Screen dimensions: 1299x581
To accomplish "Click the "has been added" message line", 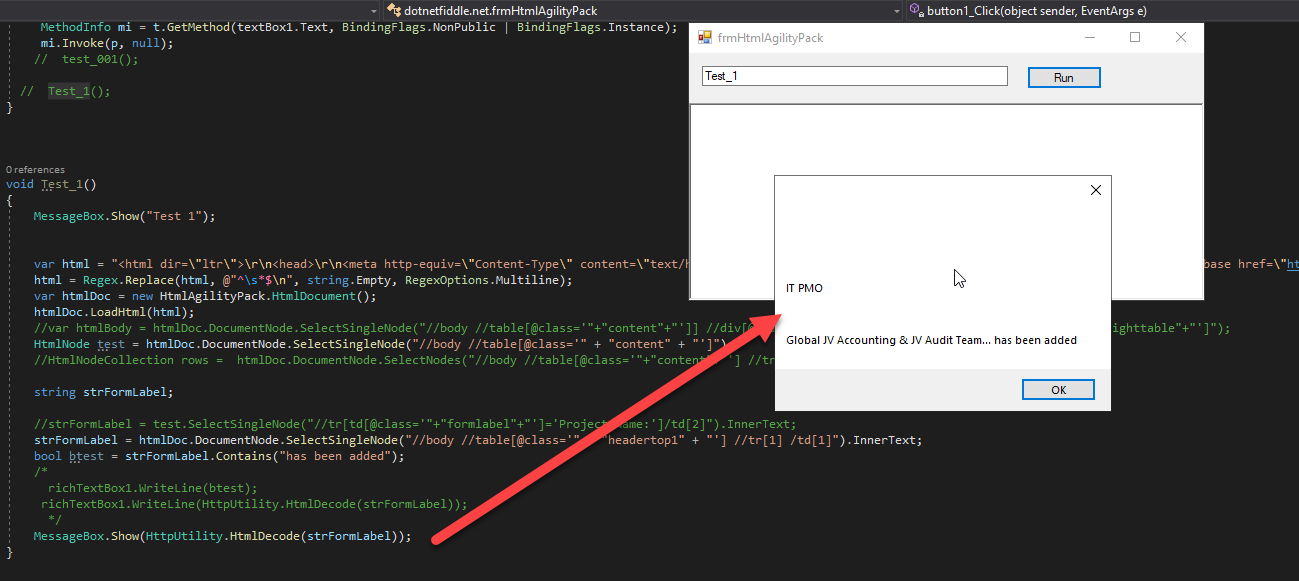I will pos(931,340).
